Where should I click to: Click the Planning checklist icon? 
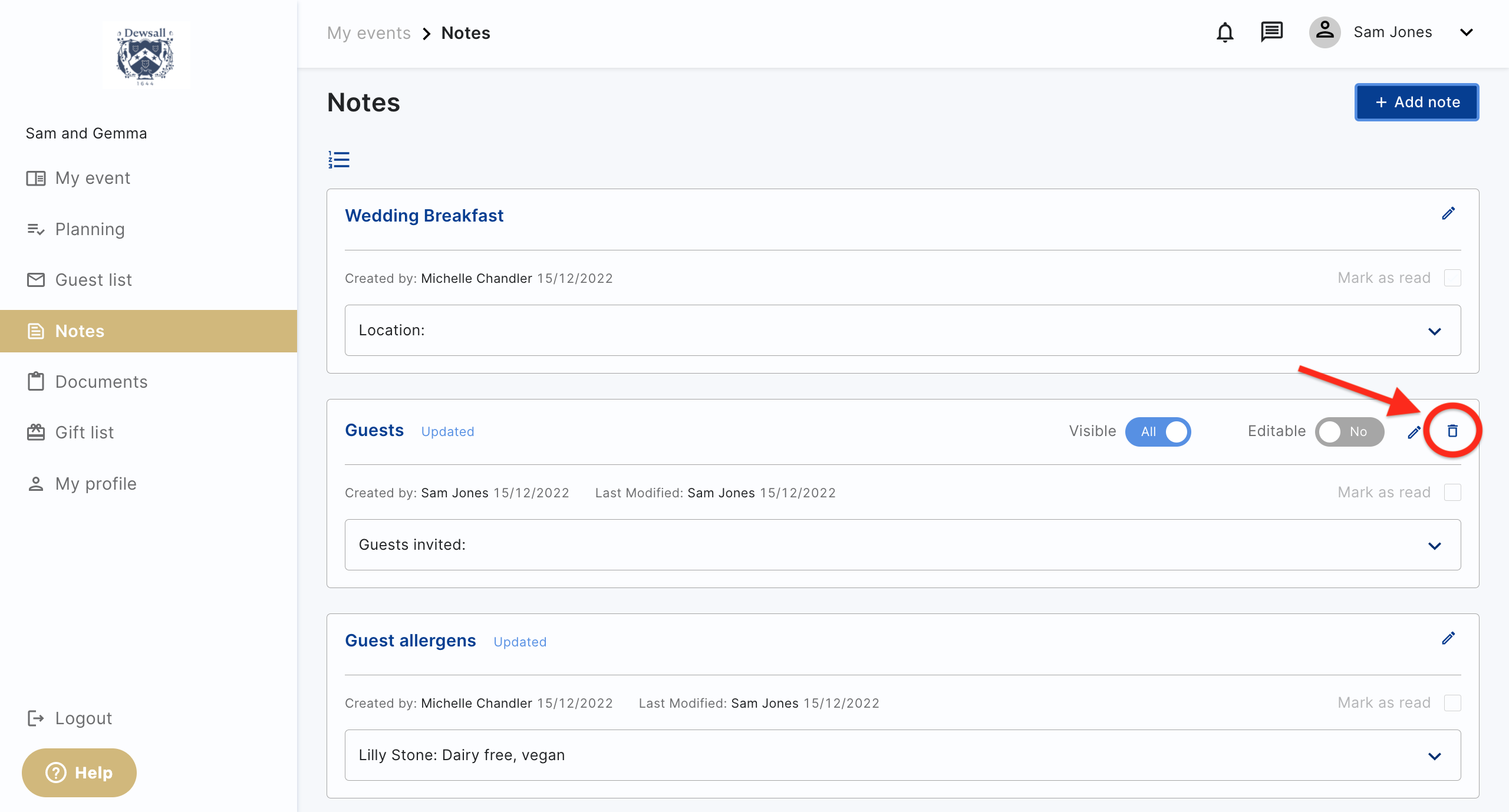click(36, 229)
